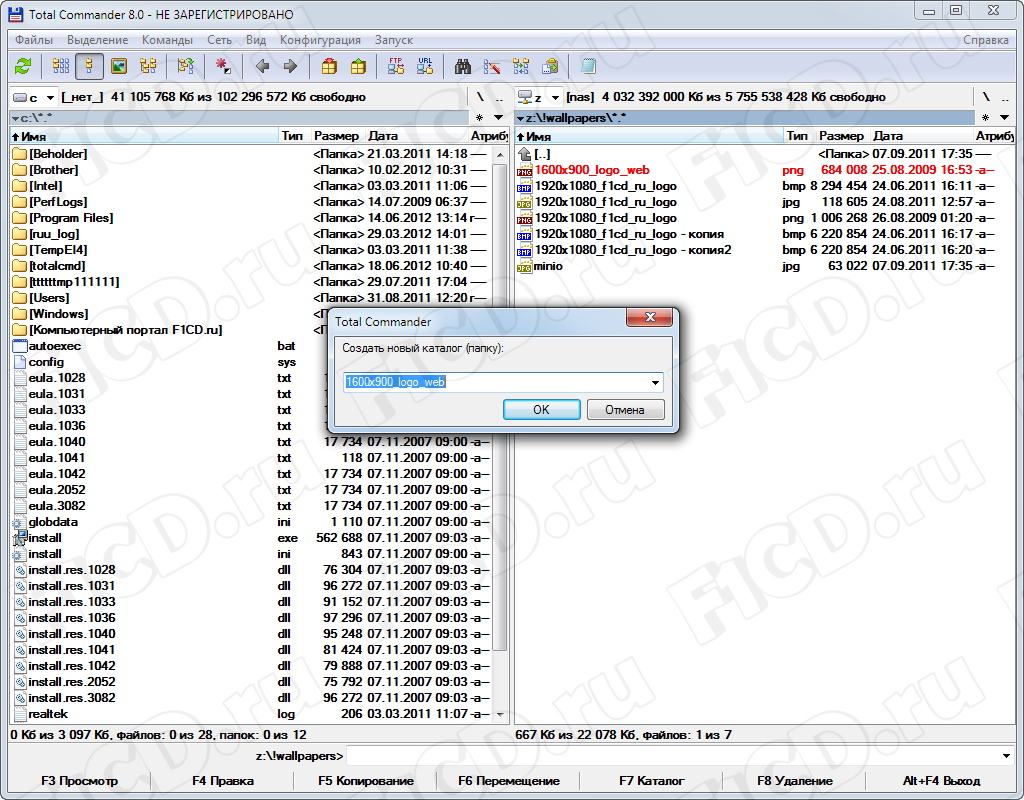Image resolution: width=1024 pixels, height=800 pixels.
Task: Go forward with the right arrow icon
Action: click(x=291, y=66)
